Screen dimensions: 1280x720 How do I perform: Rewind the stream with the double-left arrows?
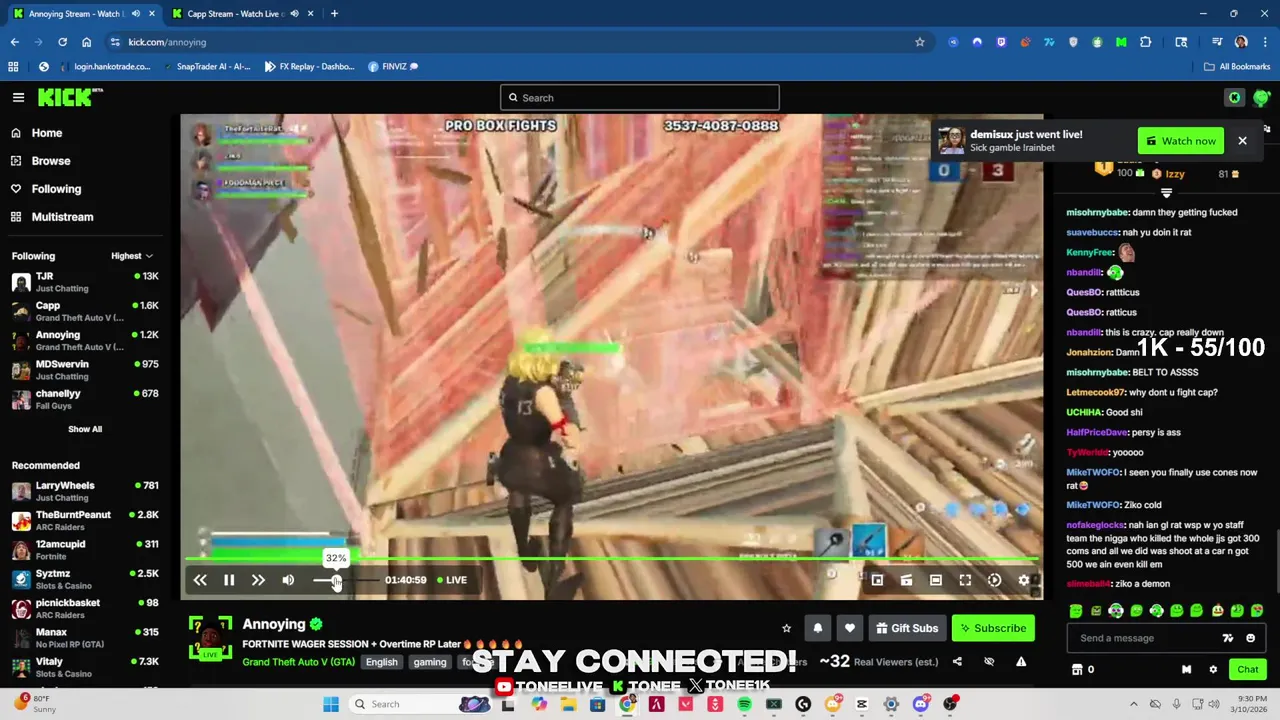[x=200, y=580]
